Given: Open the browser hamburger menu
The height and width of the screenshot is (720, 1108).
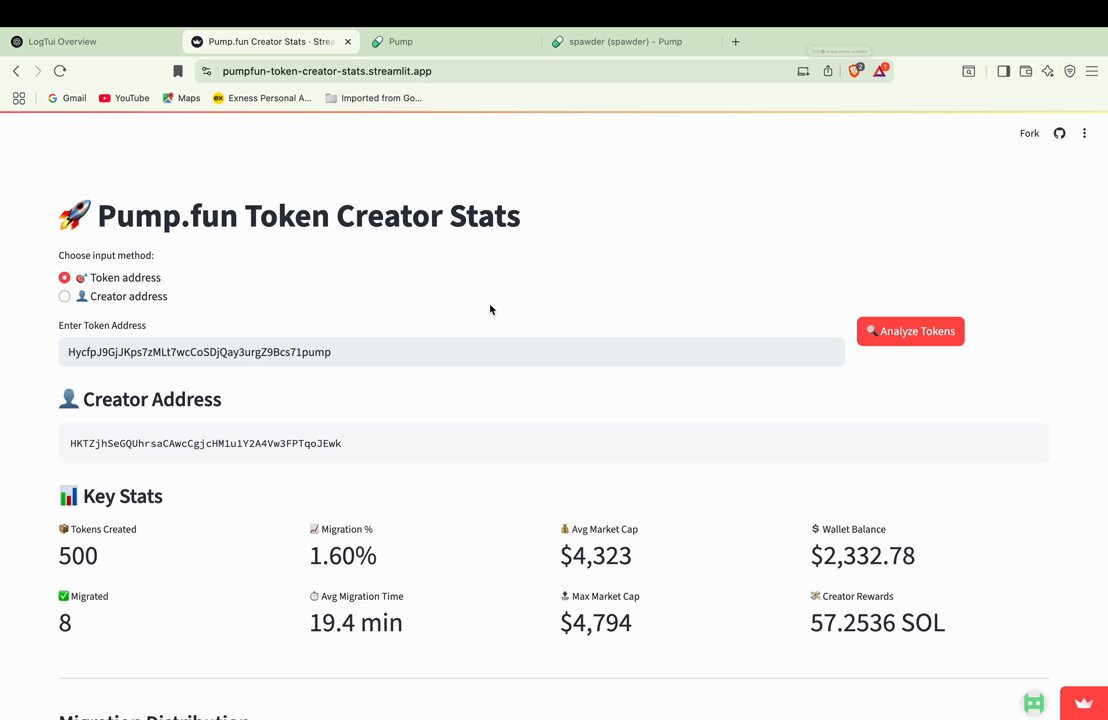Looking at the screenshot, I should pyautogui.click(x=1092, y=71).
